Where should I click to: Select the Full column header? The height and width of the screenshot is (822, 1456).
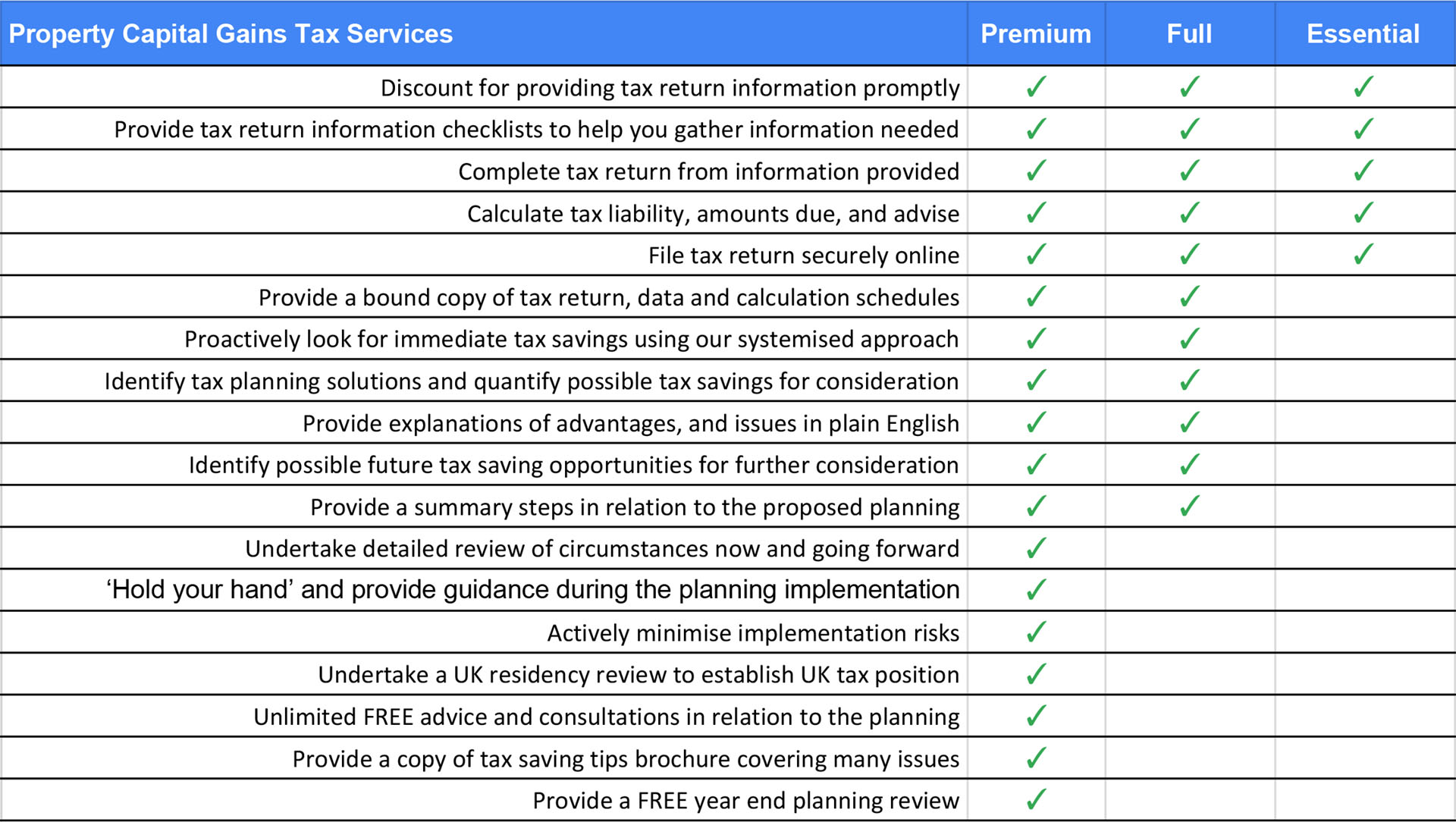point(1189,34)
